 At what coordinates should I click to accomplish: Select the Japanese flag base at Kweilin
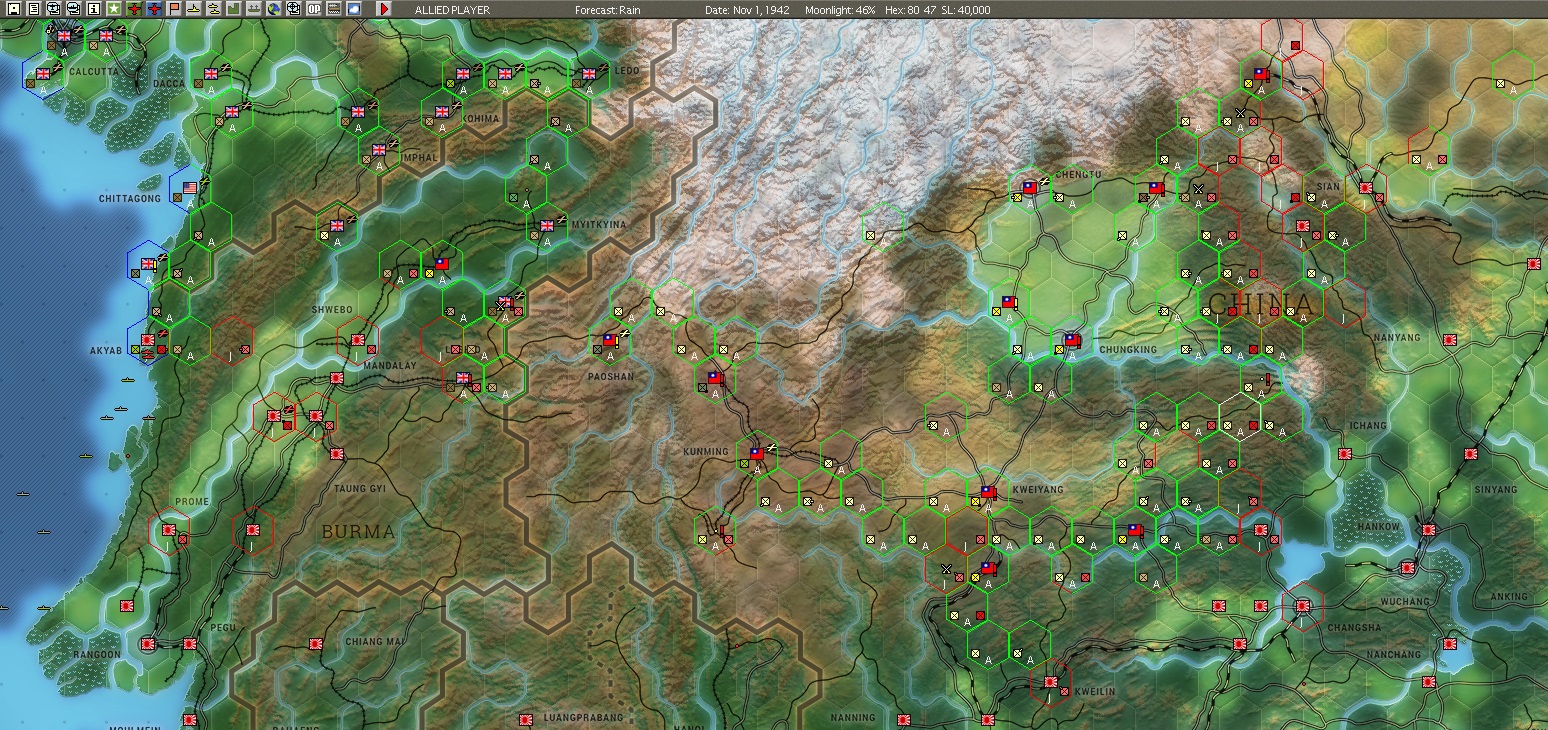[1051, 681]
